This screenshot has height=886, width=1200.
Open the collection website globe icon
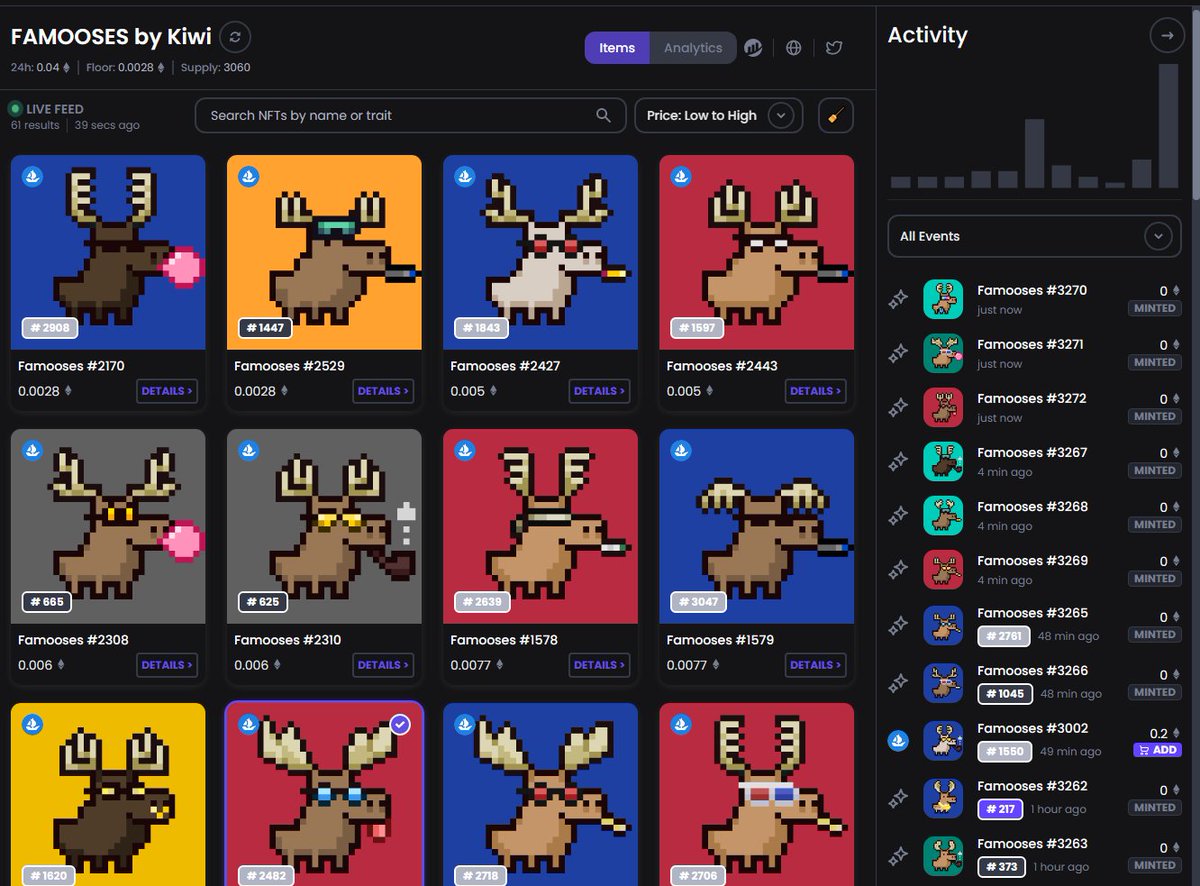pyautogui.click(x=793, y=47)
